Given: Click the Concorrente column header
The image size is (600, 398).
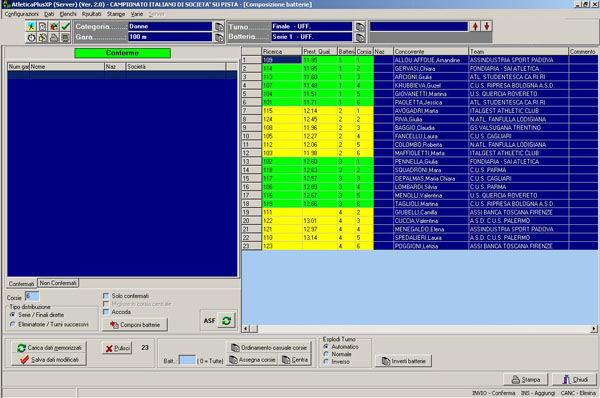Looking at the screenshot, I should 431,51.
